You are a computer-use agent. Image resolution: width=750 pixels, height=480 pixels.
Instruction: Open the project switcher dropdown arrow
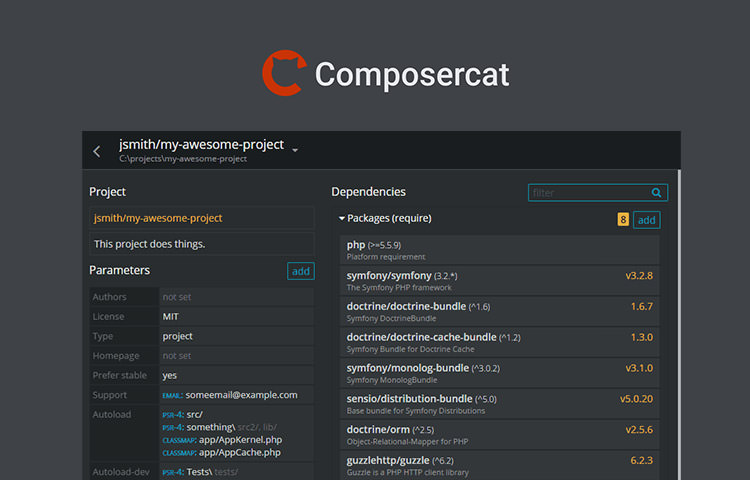tap(295, 151)
